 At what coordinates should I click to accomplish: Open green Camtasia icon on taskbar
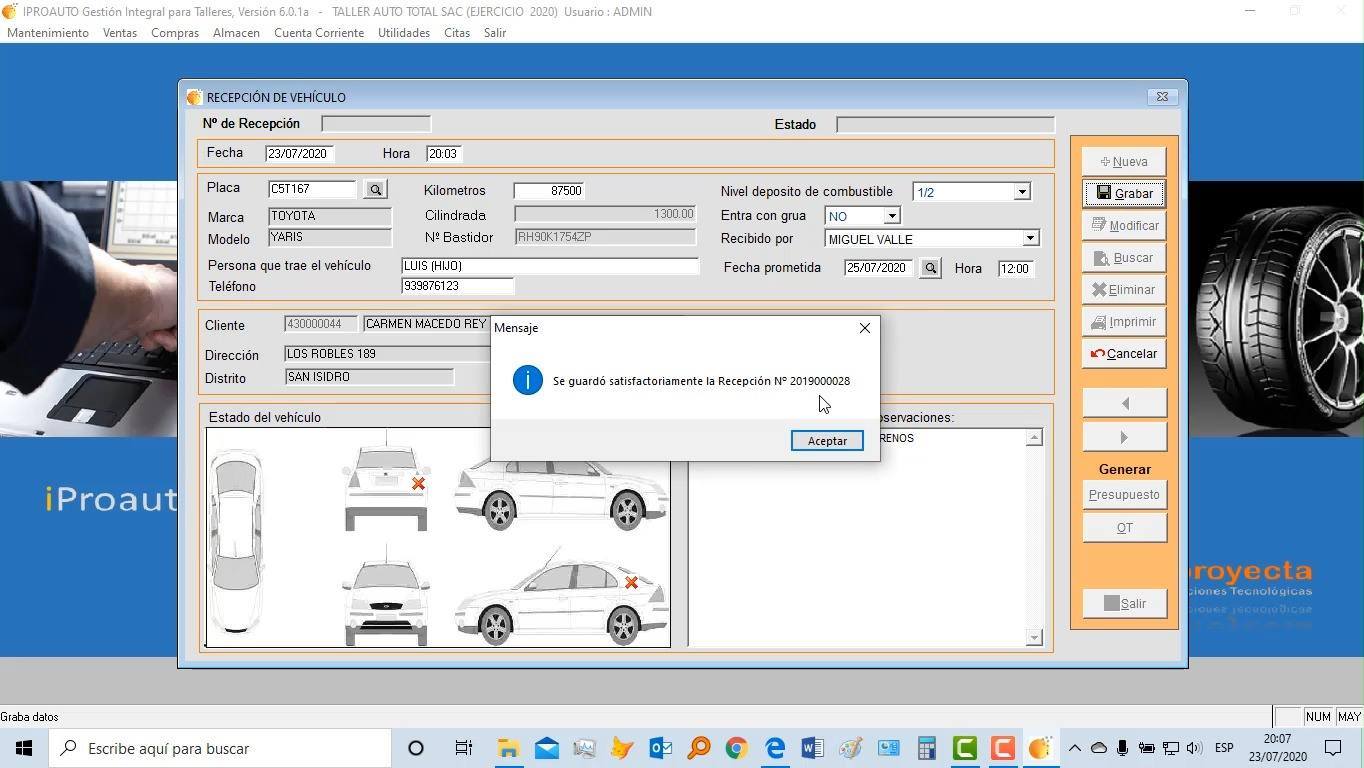click(964, 748)
